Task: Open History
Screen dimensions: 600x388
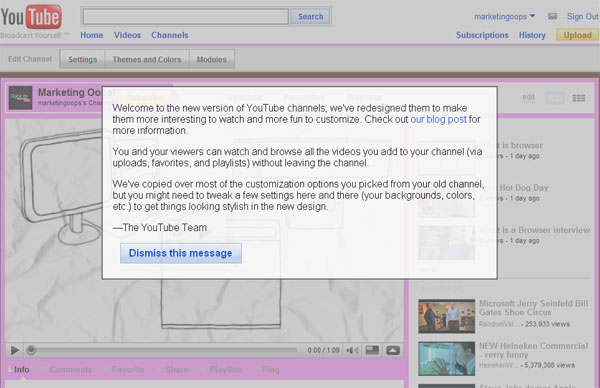Action: [x=532, y=35]
